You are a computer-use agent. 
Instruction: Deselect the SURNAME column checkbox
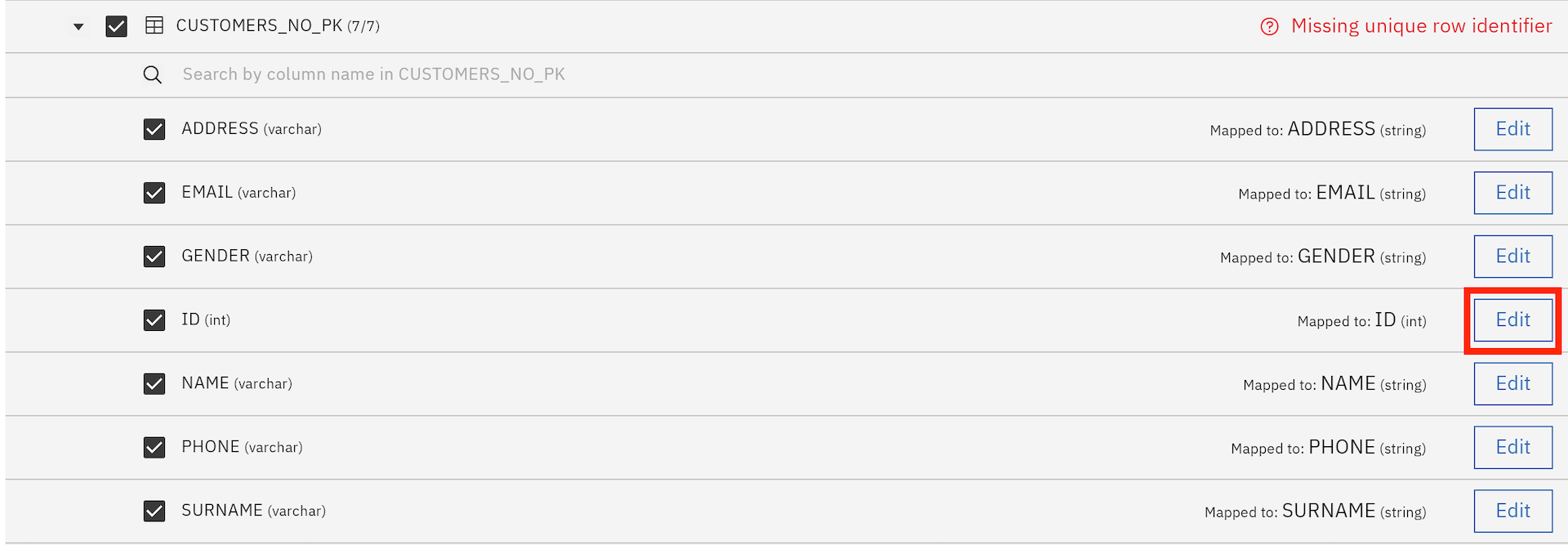click(x=154, y=511)
